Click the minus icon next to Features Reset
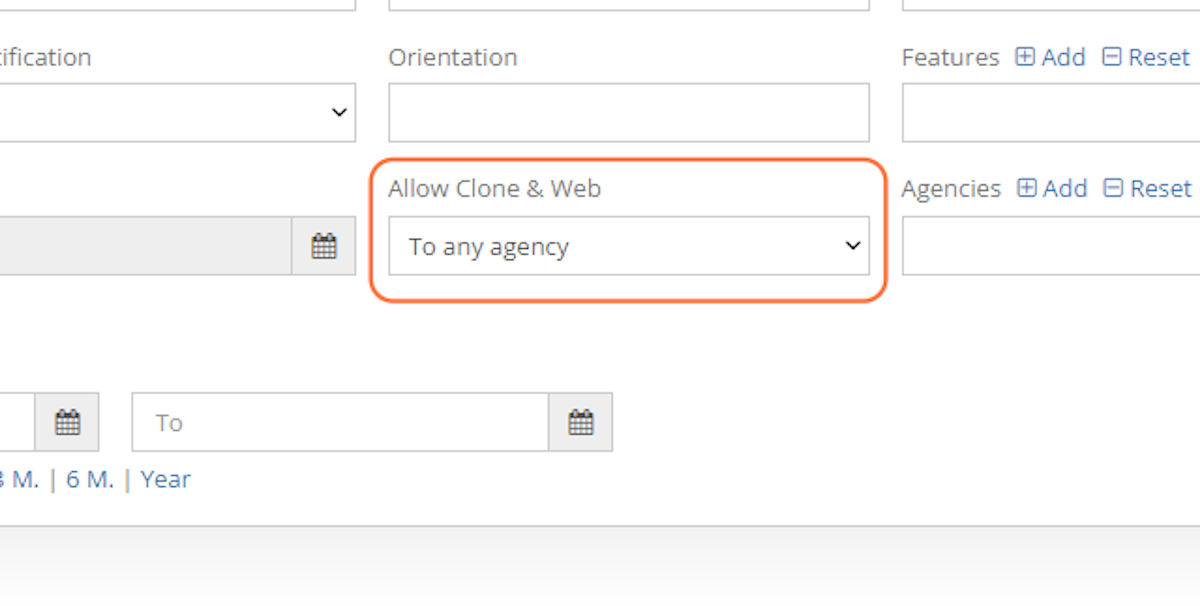This screenshot has height=606, width=1200. [x=1112, y=57]
